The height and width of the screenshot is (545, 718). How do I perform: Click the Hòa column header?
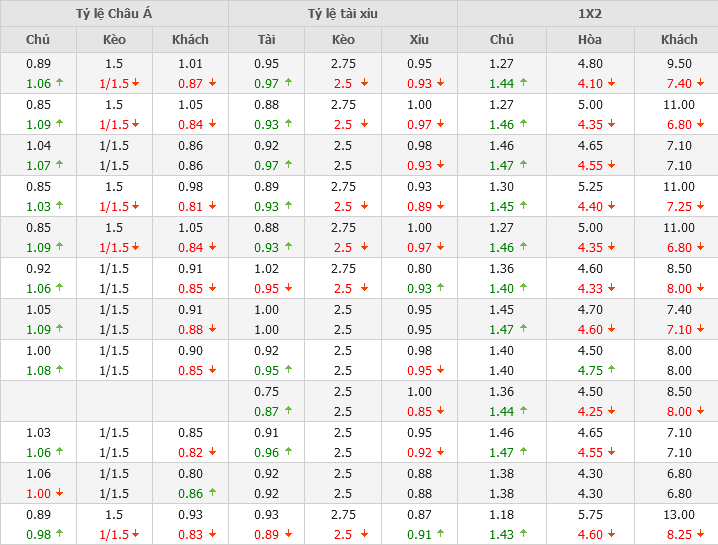[590, 39]
